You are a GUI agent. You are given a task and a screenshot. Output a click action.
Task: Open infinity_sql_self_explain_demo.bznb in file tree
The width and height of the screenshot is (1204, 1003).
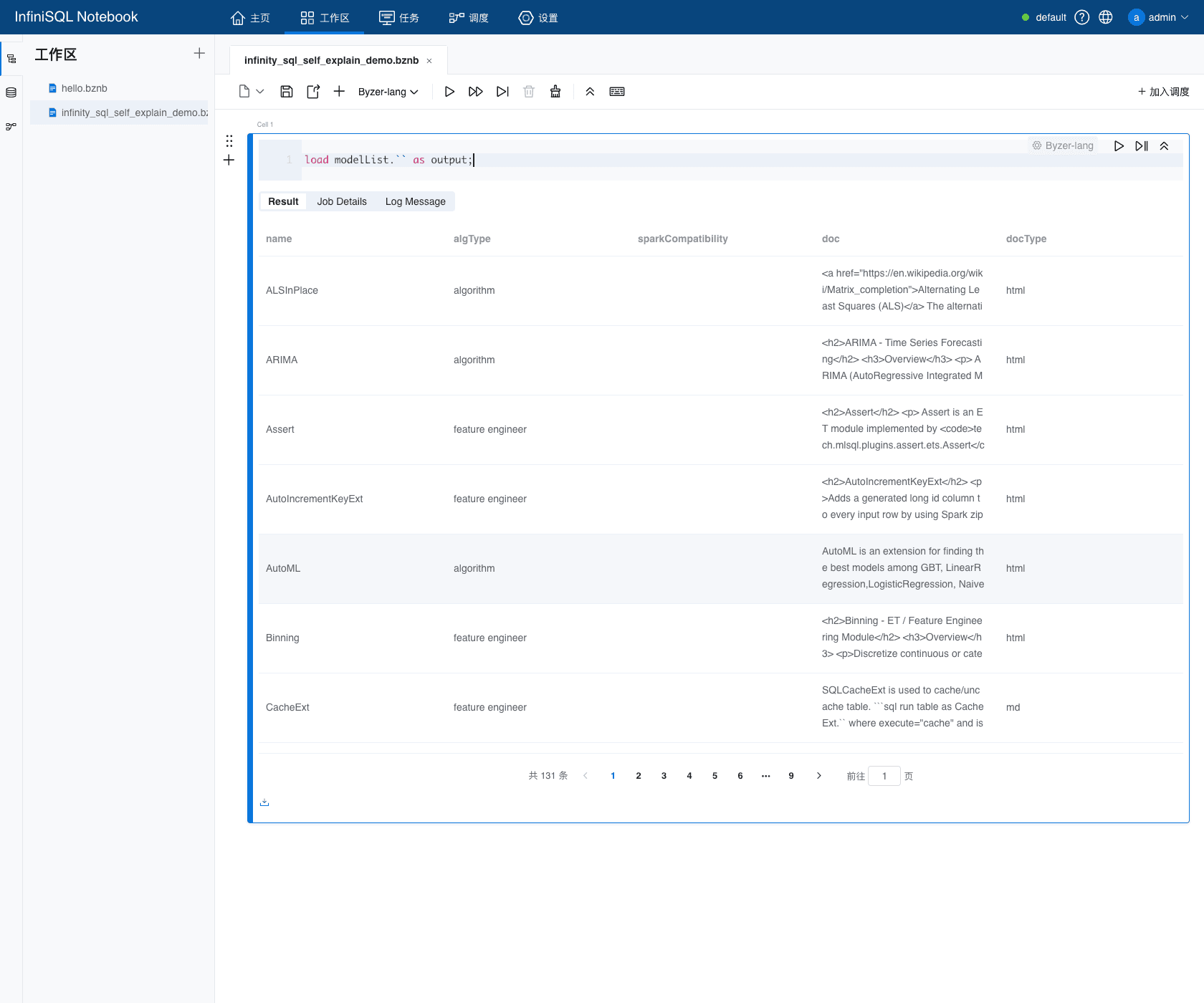tap(119, 112)
